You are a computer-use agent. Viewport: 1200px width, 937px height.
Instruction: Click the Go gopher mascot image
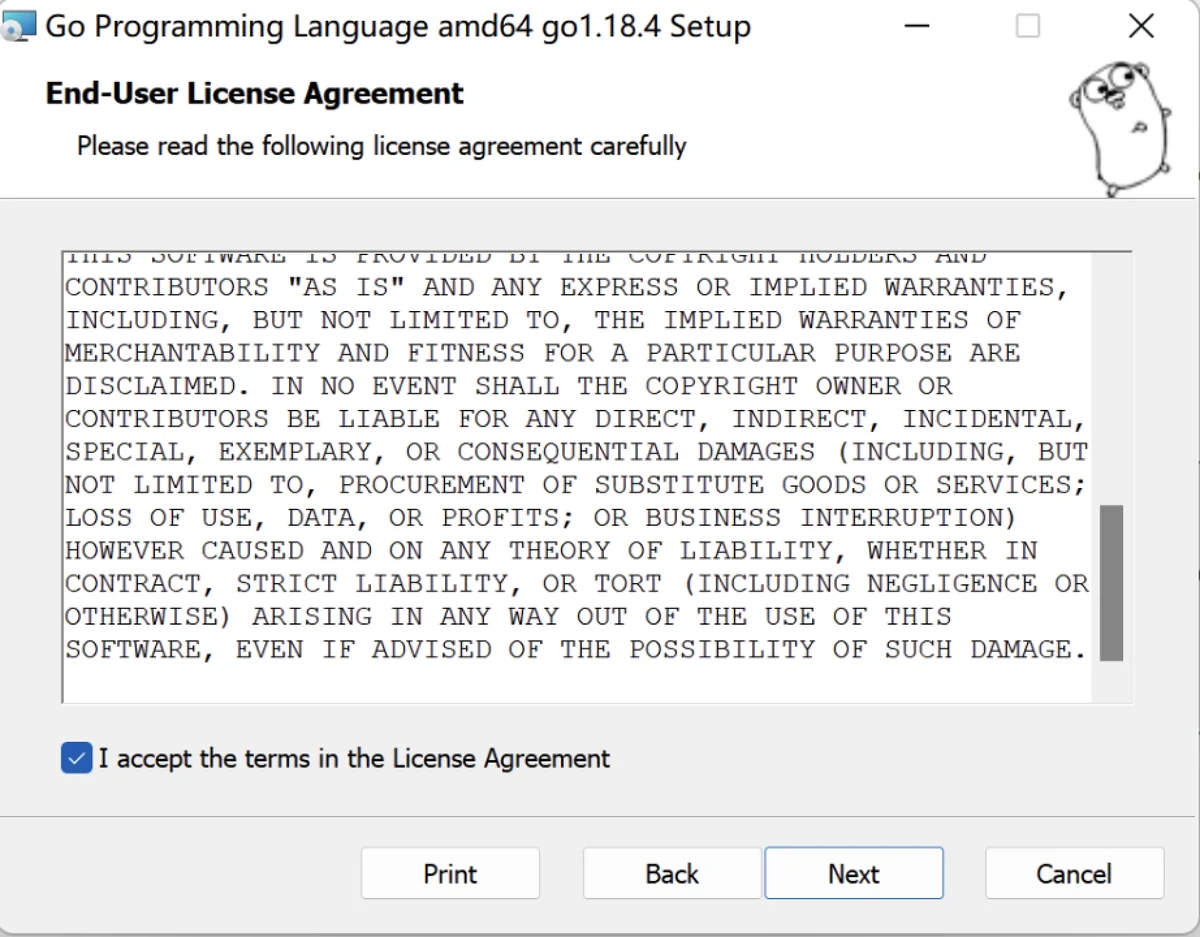click(x=1118, y=128)
